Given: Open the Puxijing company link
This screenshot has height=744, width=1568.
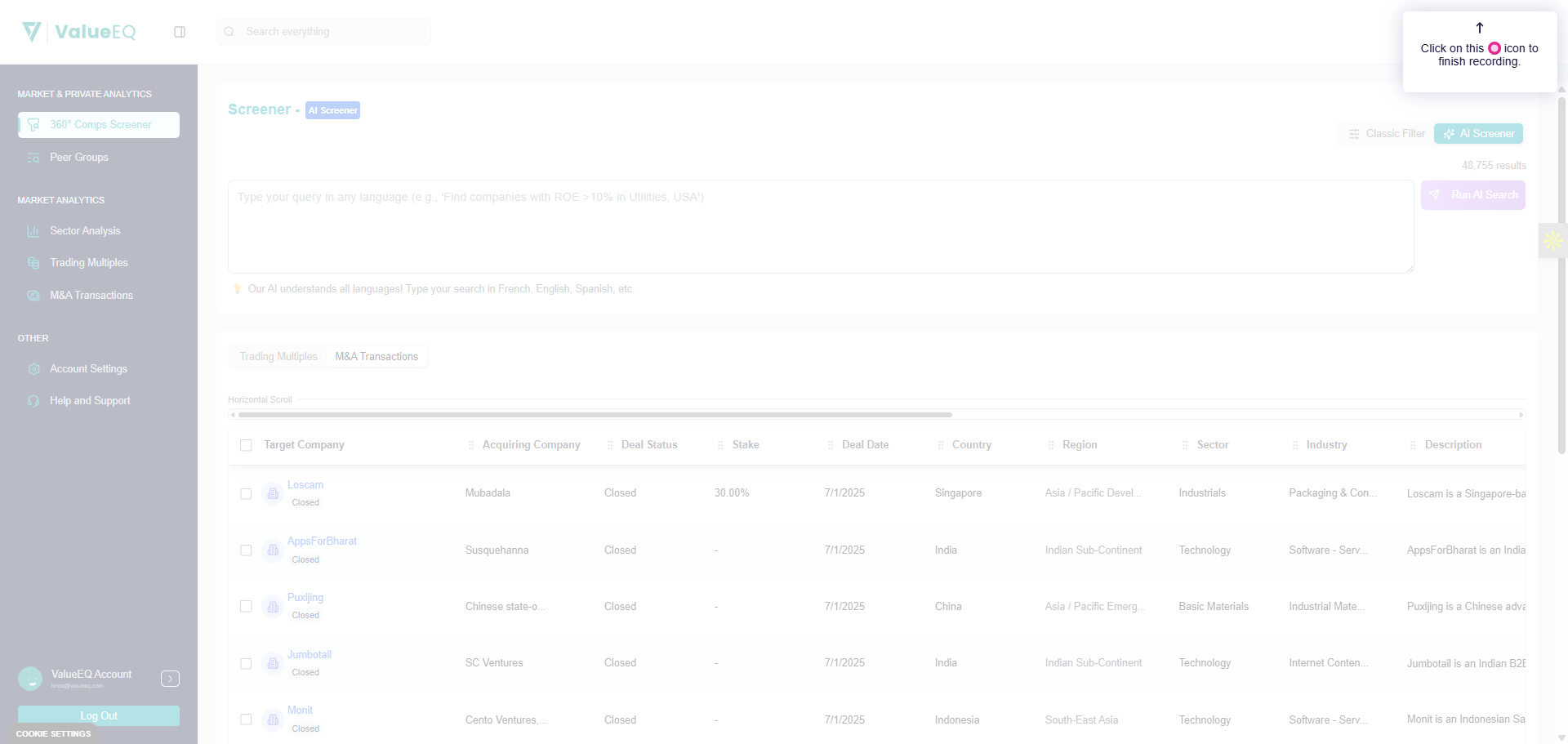Looking at the screenshot, I should (x=305, y=598).
